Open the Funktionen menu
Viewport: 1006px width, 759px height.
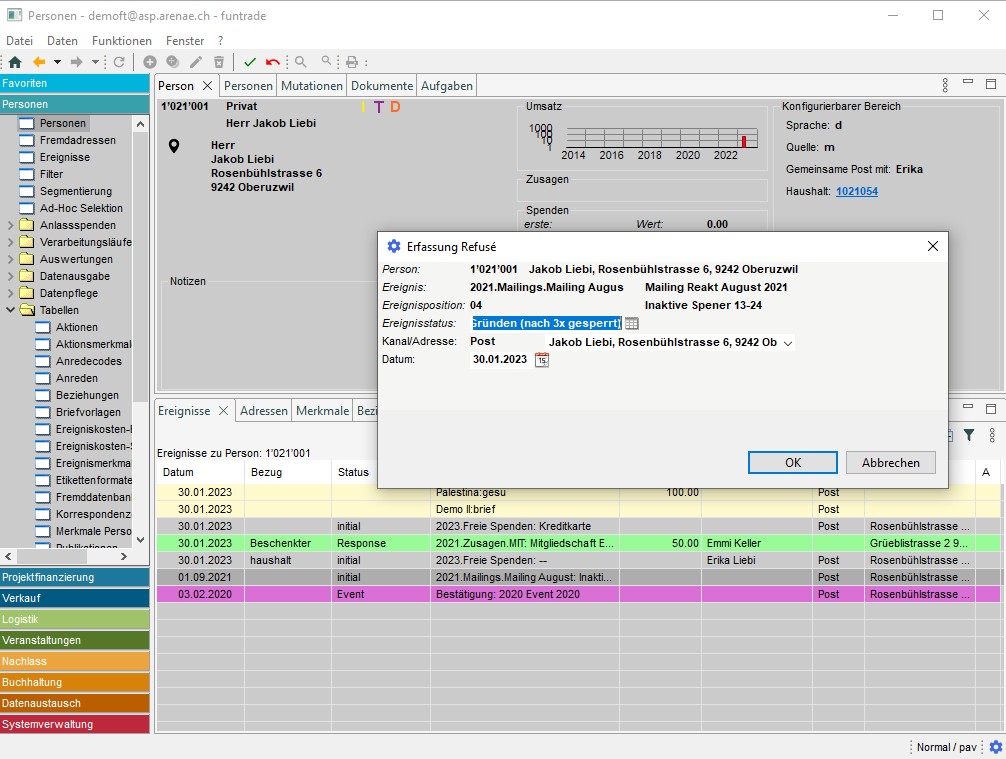point(121,41)
